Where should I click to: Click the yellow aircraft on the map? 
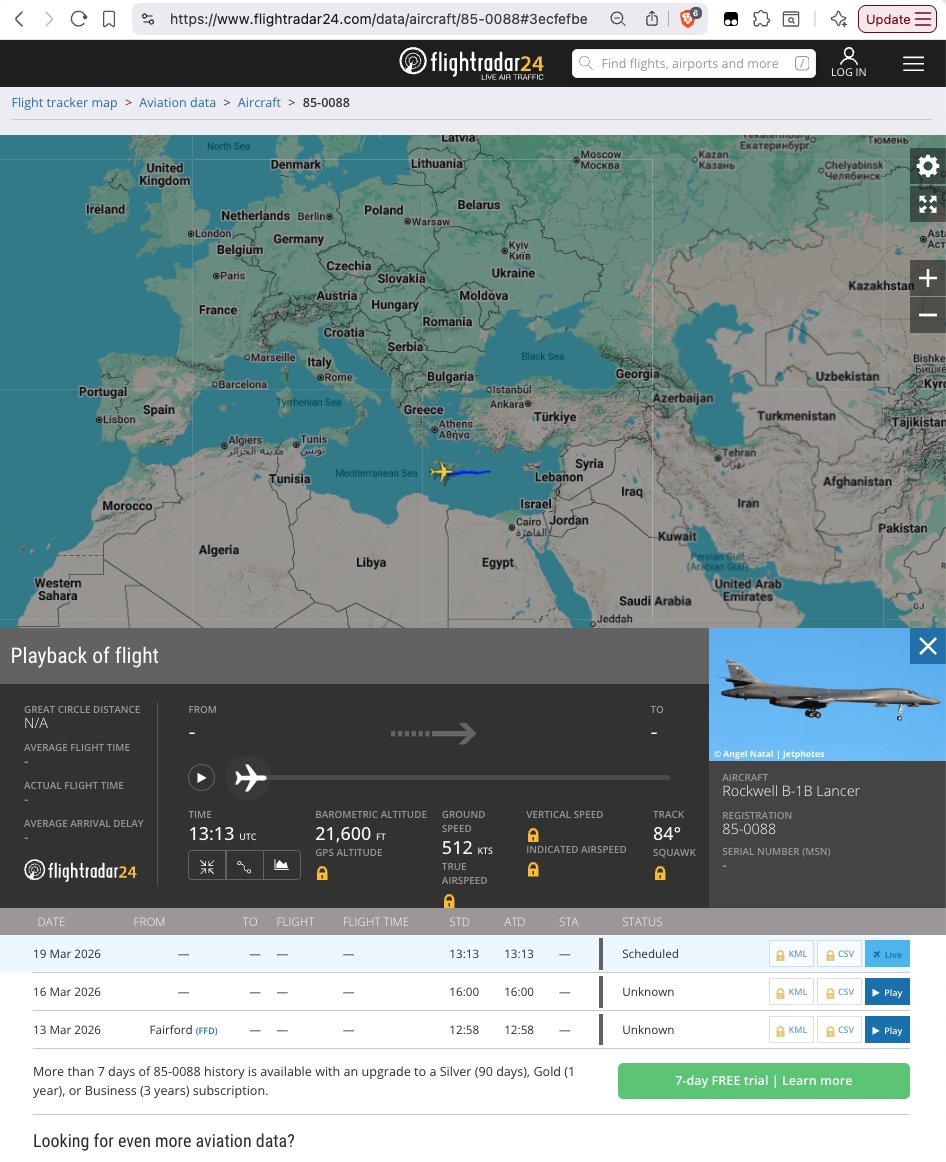(x=442, y=471)
